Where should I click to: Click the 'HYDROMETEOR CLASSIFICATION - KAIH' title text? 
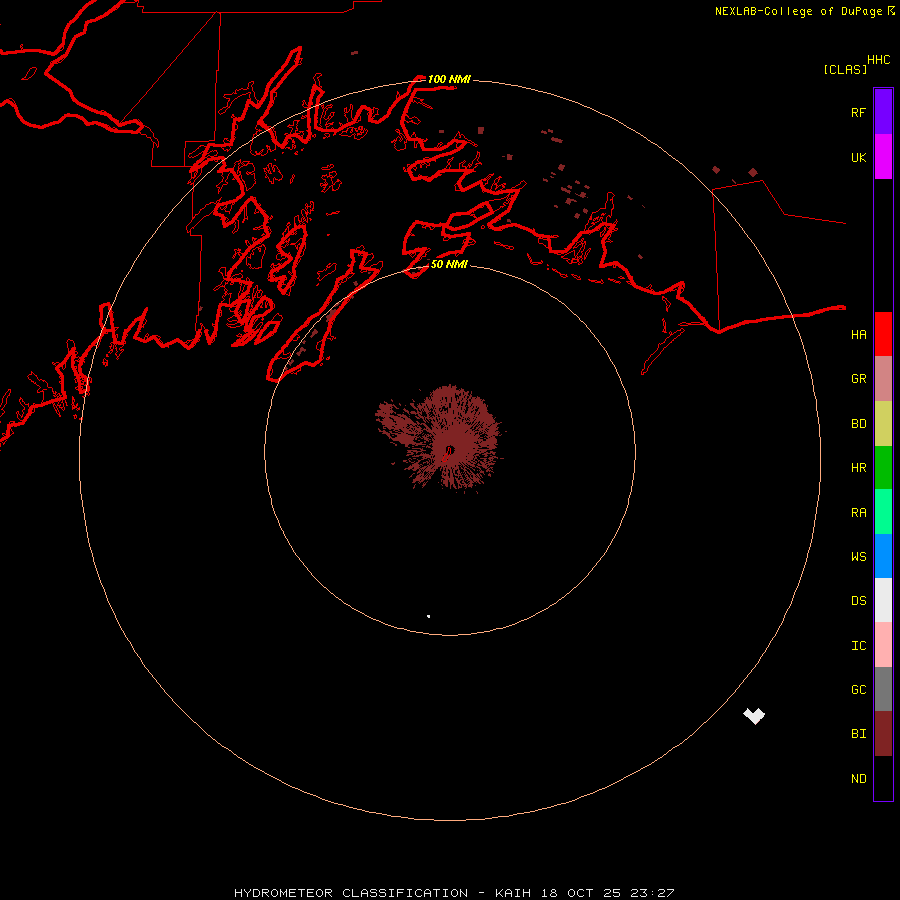point(382,893)
